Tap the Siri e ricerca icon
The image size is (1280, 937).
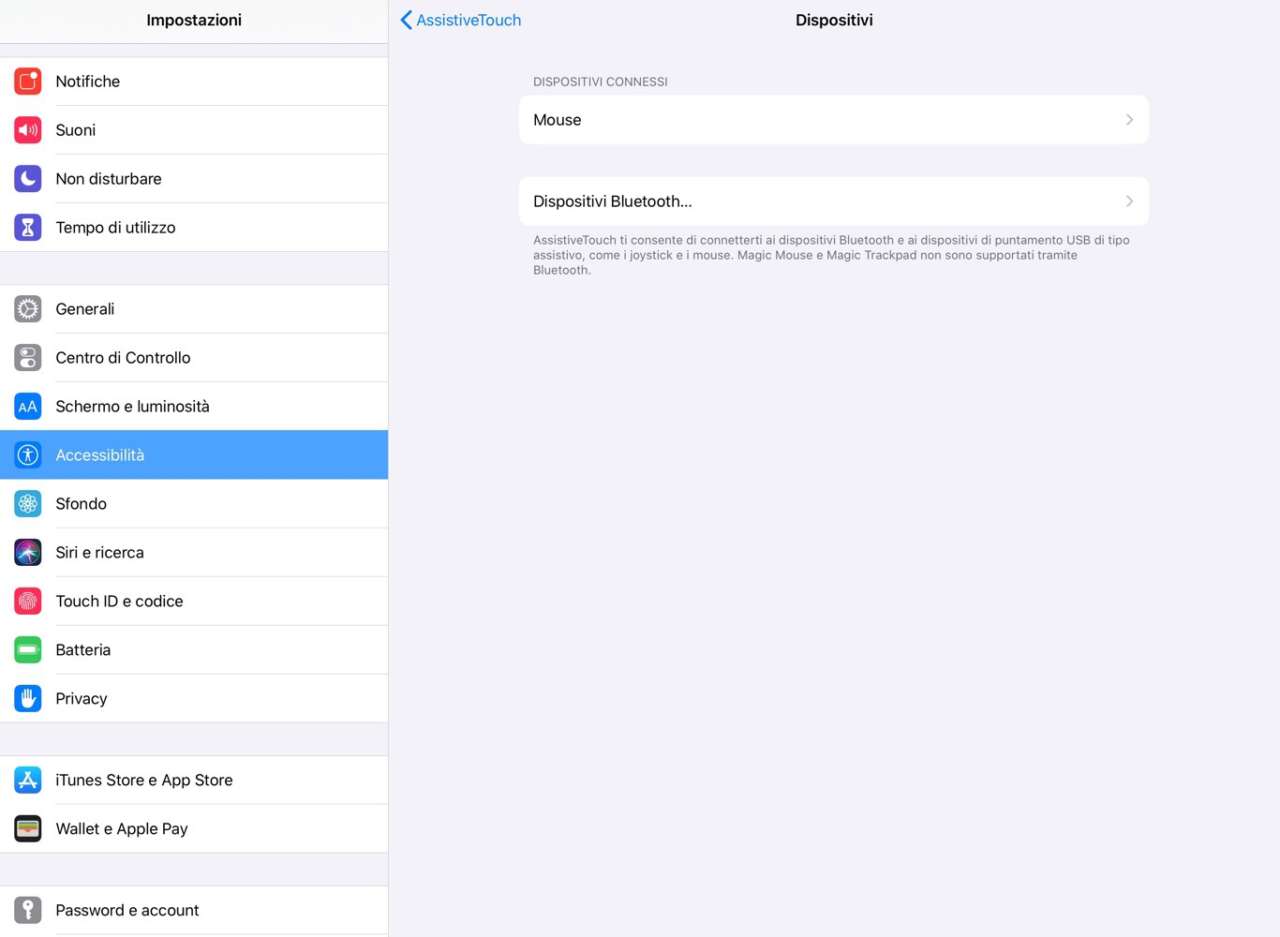point(28,553)
